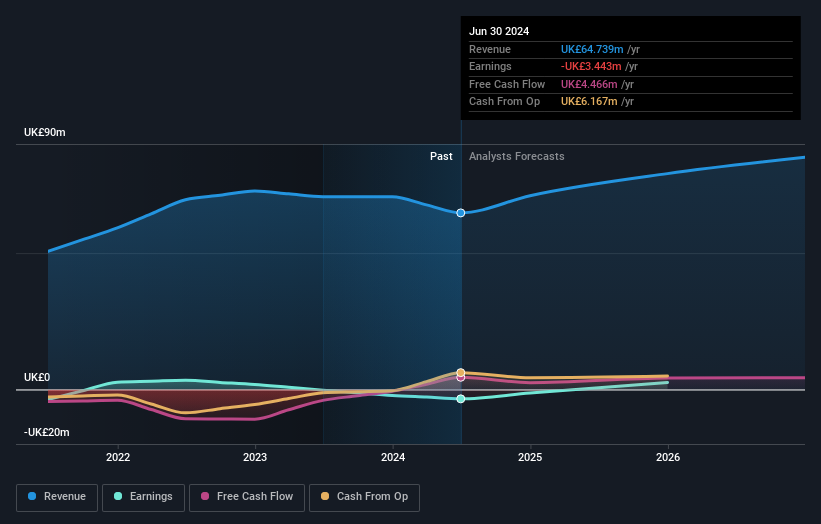
Task: Click the 2025 x-axis label
Action: [x=530, y=457]
